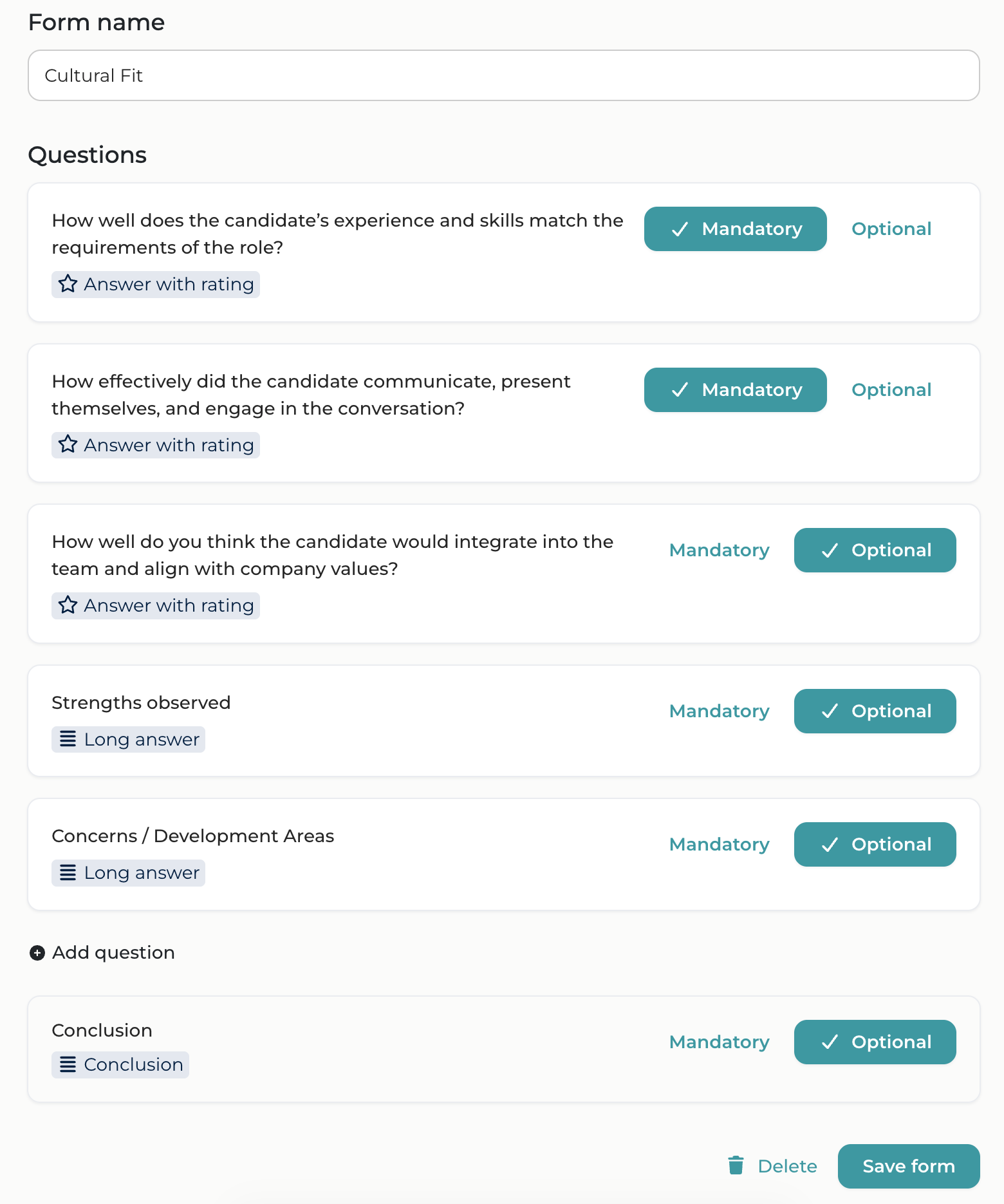The image size is (1004, 1204).
Task: Click the list icon on Concerns' Long answer badge
Action: click(x=68, y=872)
